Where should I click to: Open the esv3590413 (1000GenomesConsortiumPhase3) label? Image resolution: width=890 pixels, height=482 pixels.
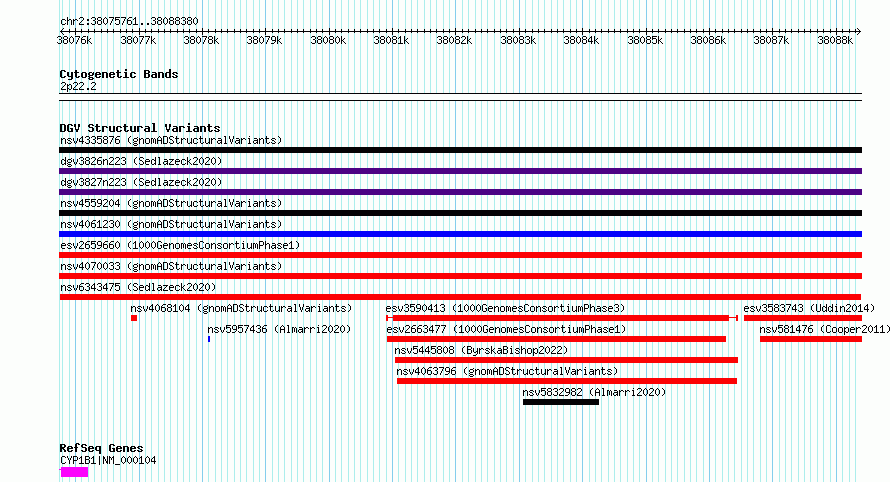pos(505,308)
